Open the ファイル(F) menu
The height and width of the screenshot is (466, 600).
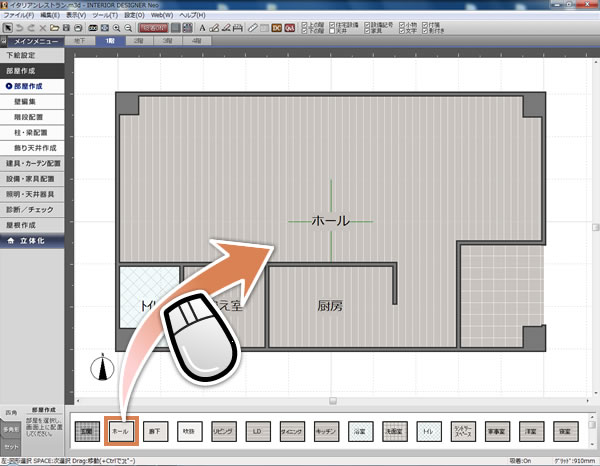click(19, 16)
